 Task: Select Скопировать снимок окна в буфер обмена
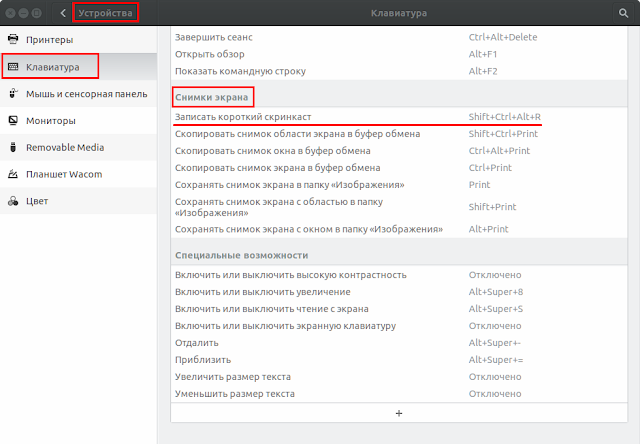coord(399,151)
